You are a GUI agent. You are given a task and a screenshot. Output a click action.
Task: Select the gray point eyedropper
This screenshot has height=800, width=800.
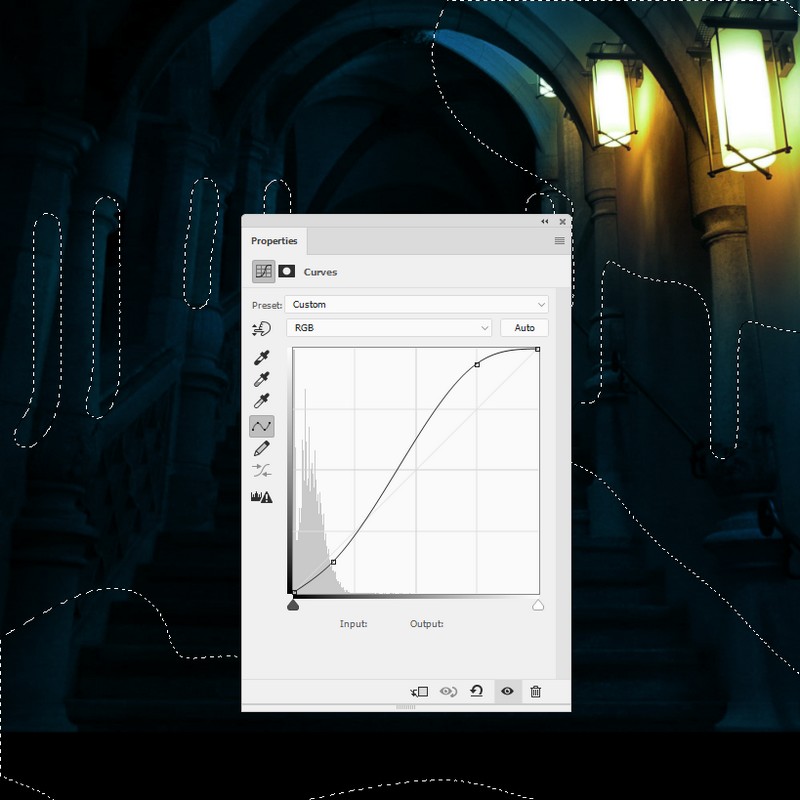click(262, 380)
